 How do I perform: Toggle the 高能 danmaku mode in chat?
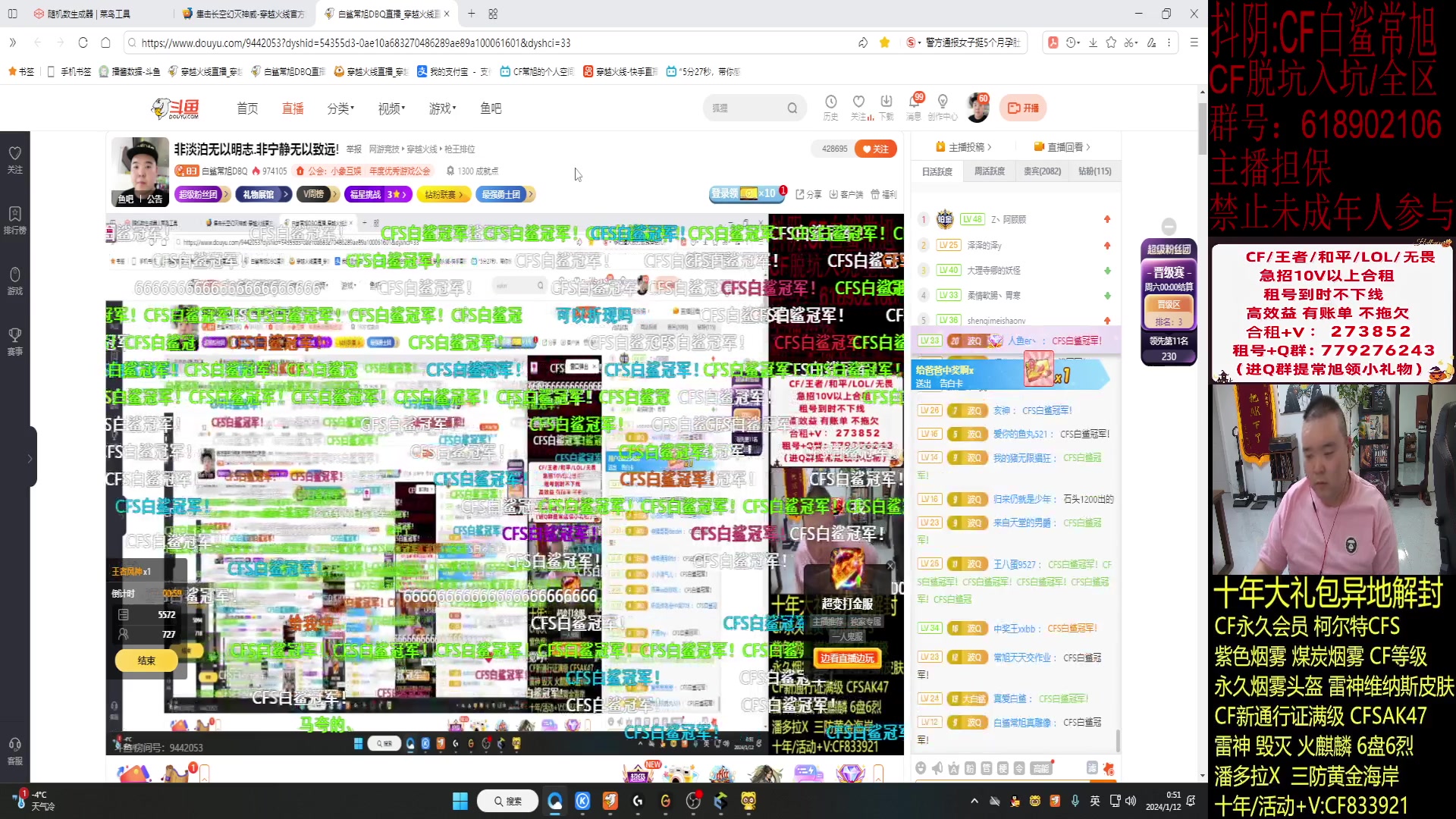[1041, 768]
